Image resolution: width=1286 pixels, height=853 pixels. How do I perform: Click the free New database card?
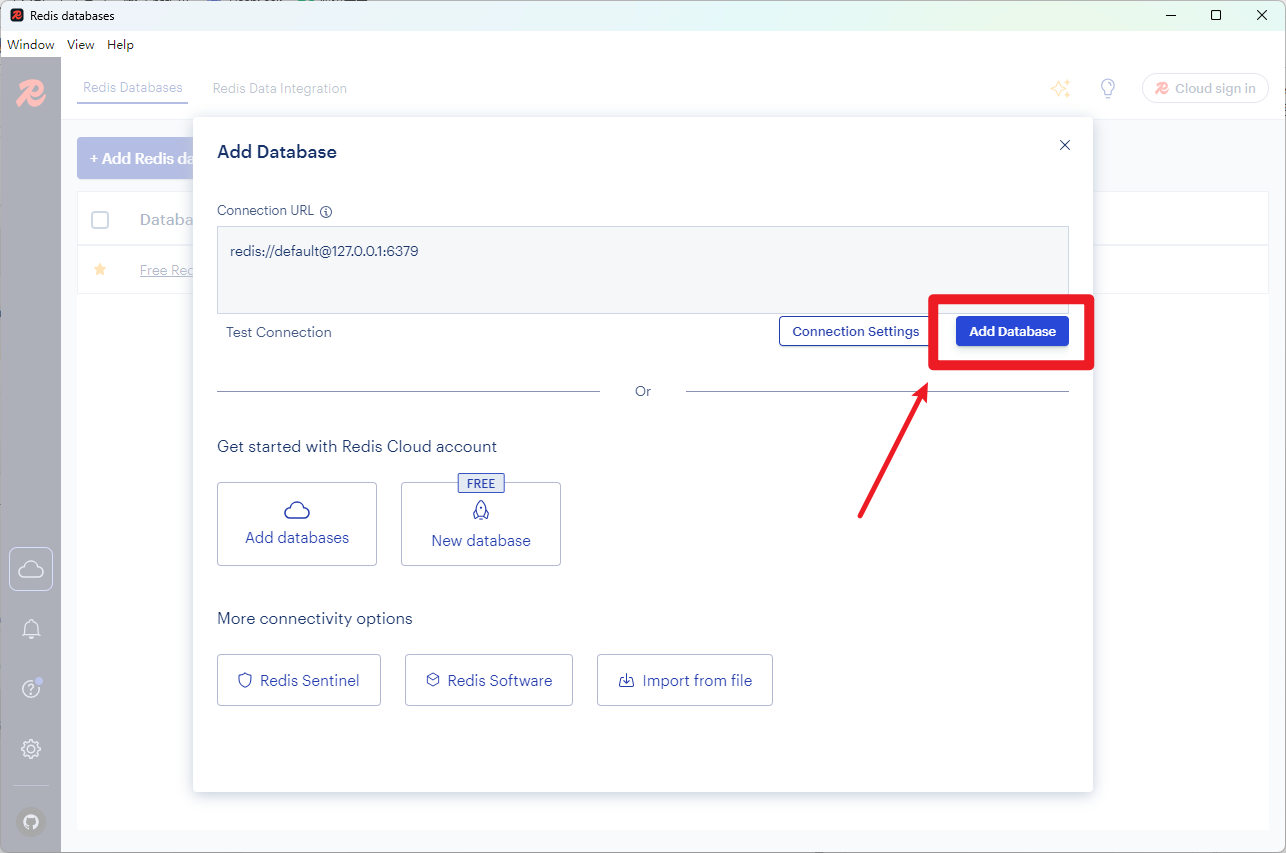[481, 524]
